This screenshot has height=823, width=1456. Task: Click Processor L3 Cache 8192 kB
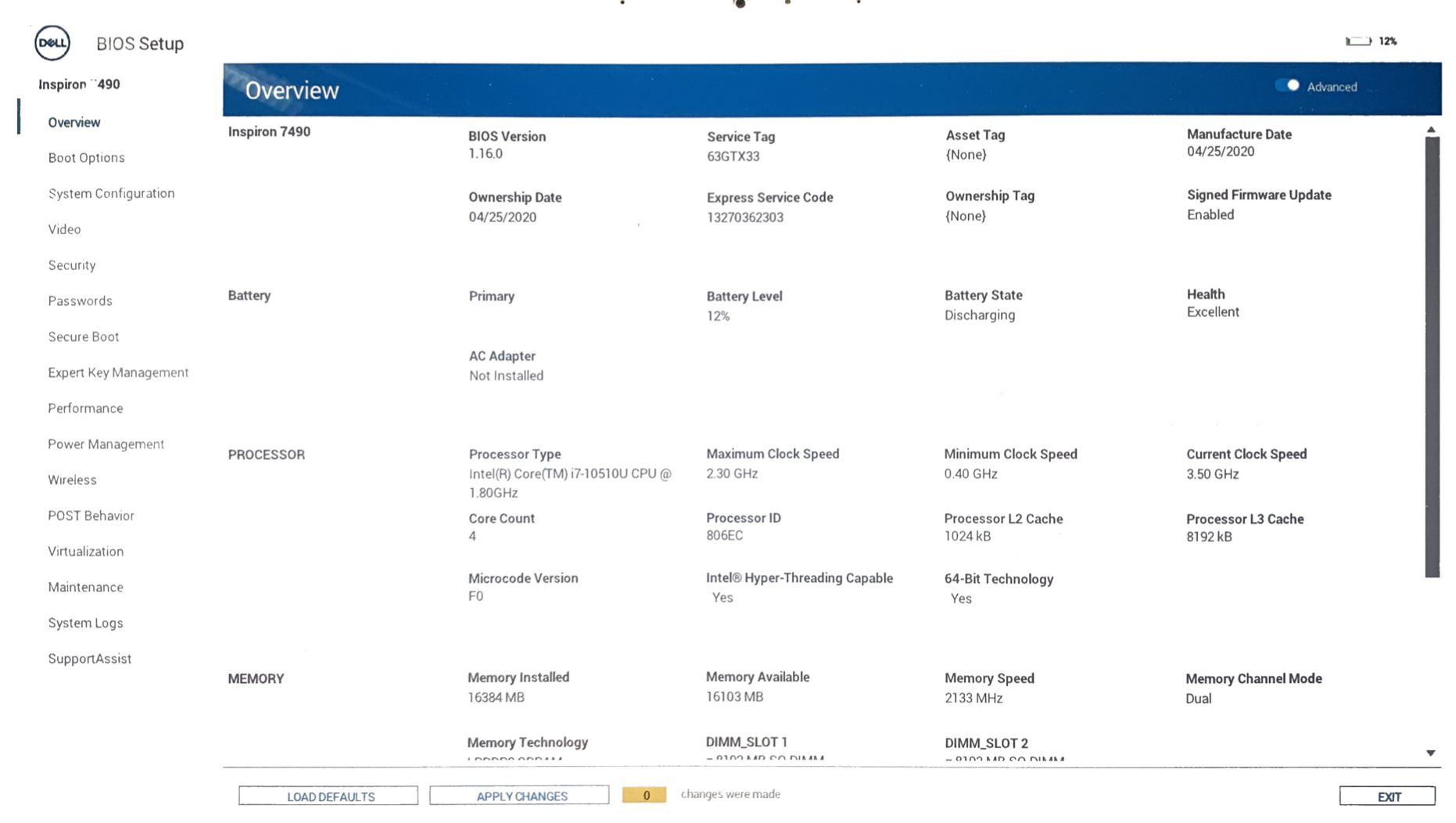(1209, 537)
